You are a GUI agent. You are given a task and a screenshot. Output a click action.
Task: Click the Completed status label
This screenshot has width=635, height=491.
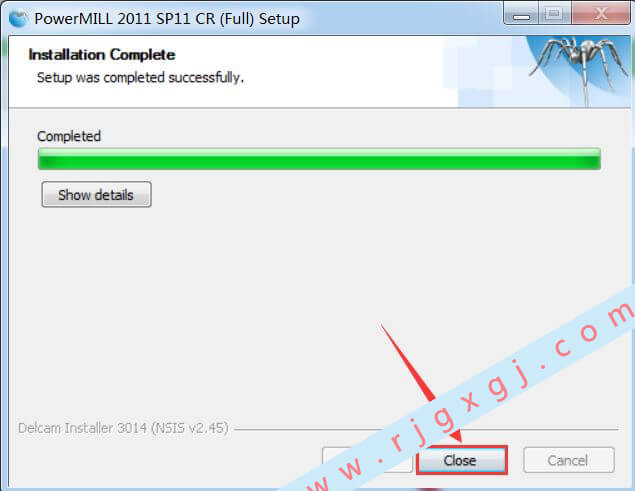[x=69, y=136]
